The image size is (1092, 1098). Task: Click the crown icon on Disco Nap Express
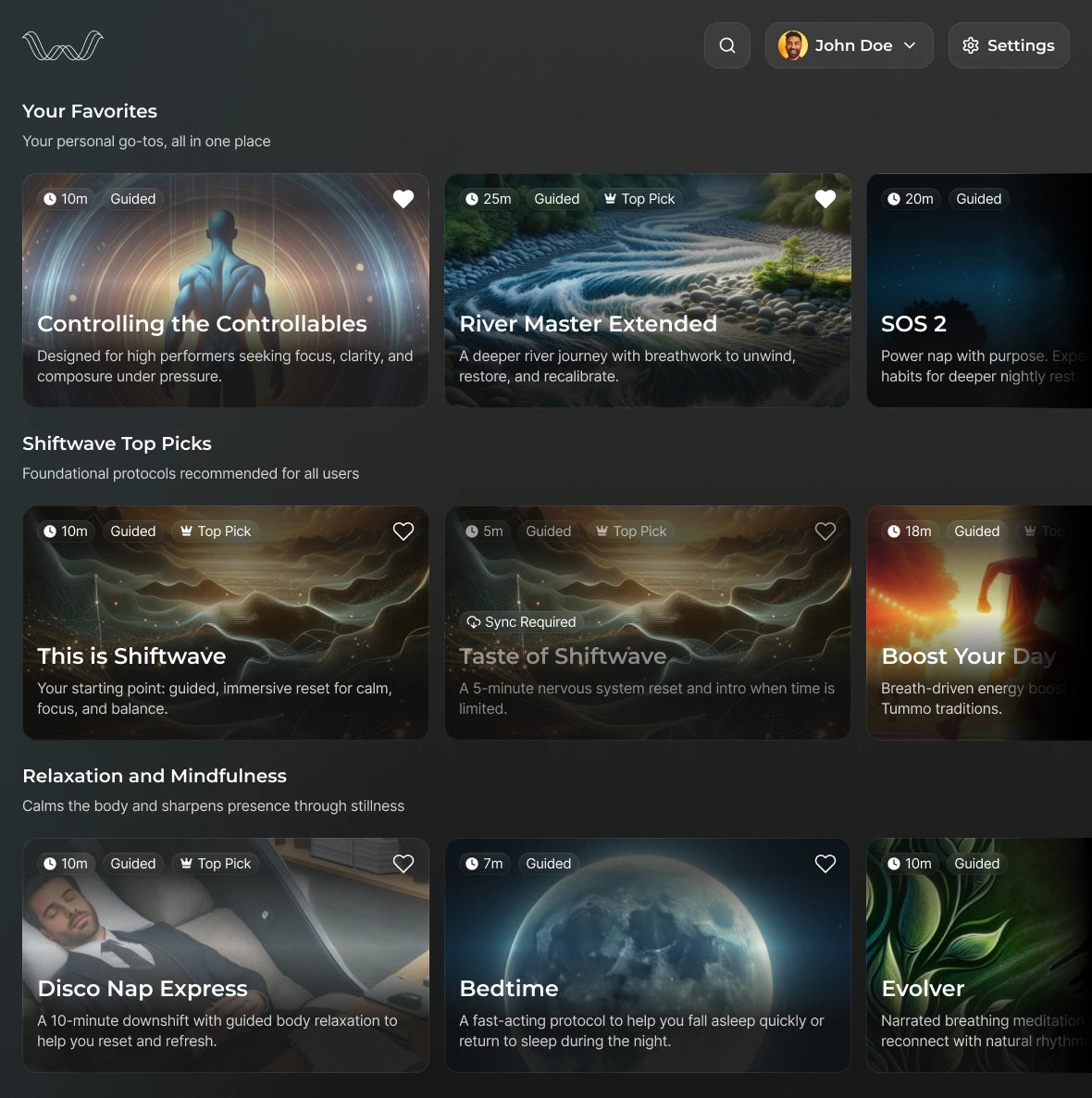[x=186, y=864]
